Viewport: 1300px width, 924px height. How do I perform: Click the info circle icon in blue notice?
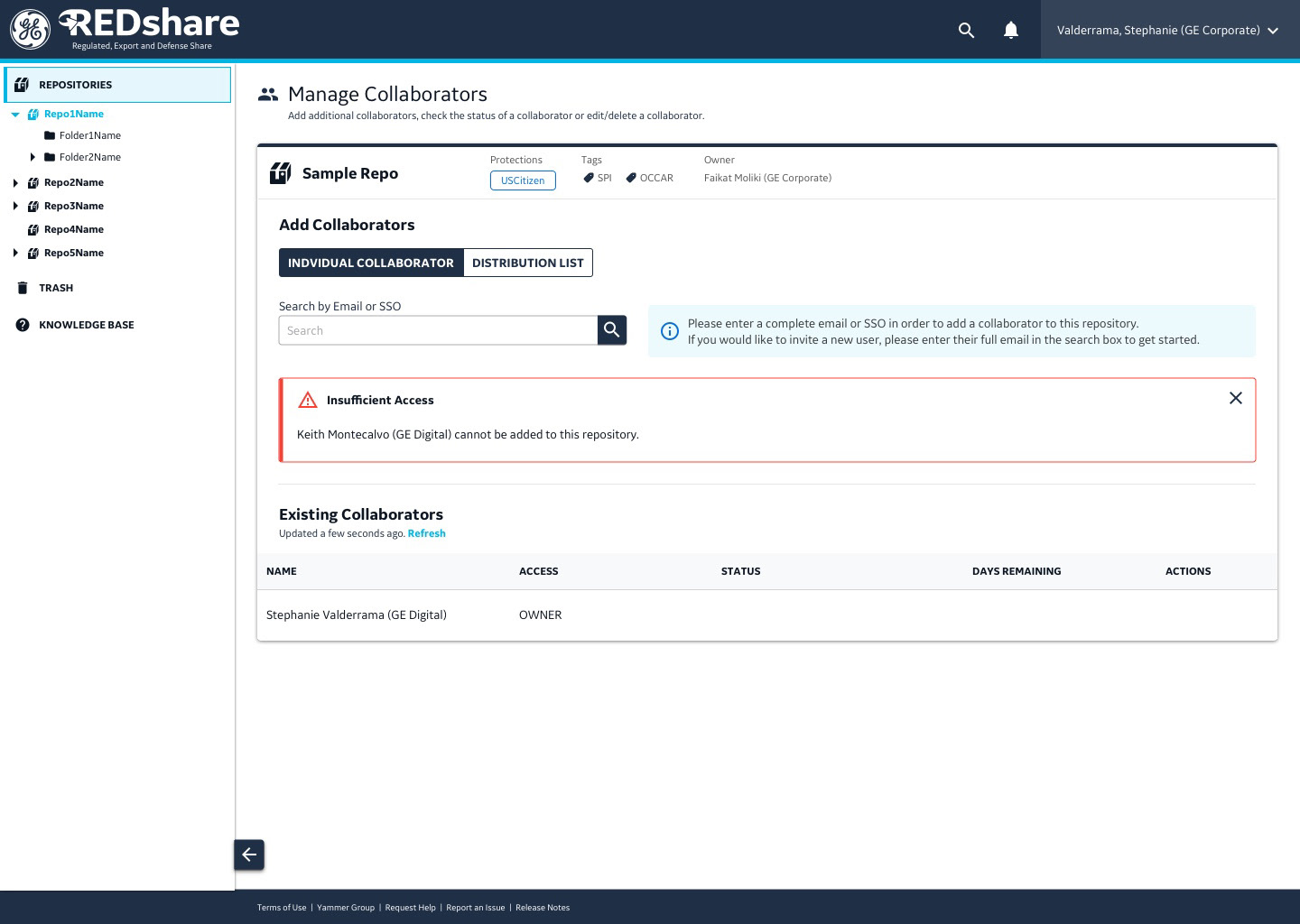click(x=670, y=331)
